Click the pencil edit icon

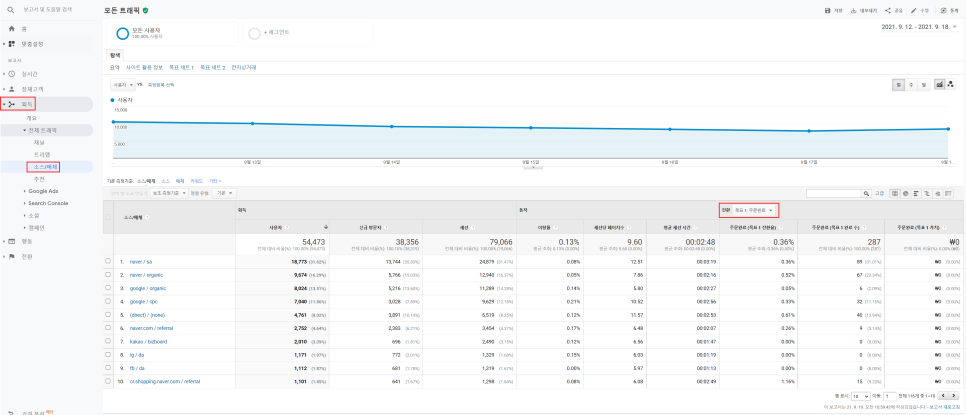(x=914, y=10)
